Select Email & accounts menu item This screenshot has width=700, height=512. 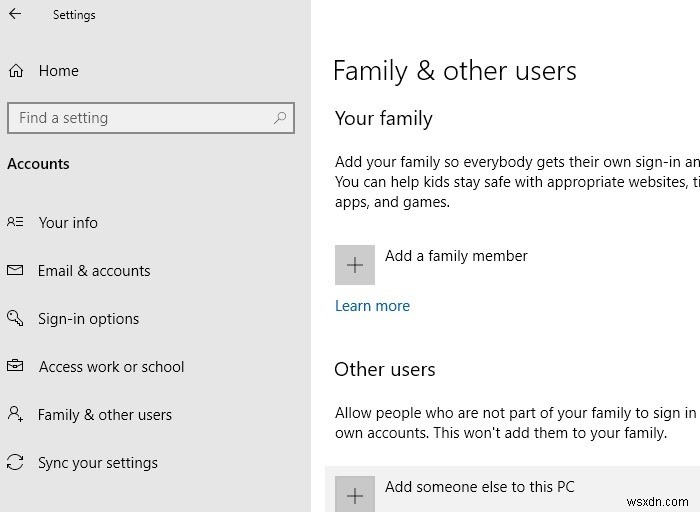coord(94,271)
